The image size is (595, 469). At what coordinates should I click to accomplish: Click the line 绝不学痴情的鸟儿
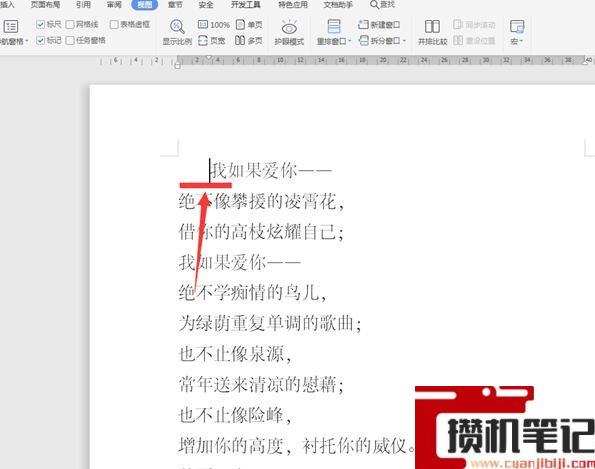click(x=252, y=293)
